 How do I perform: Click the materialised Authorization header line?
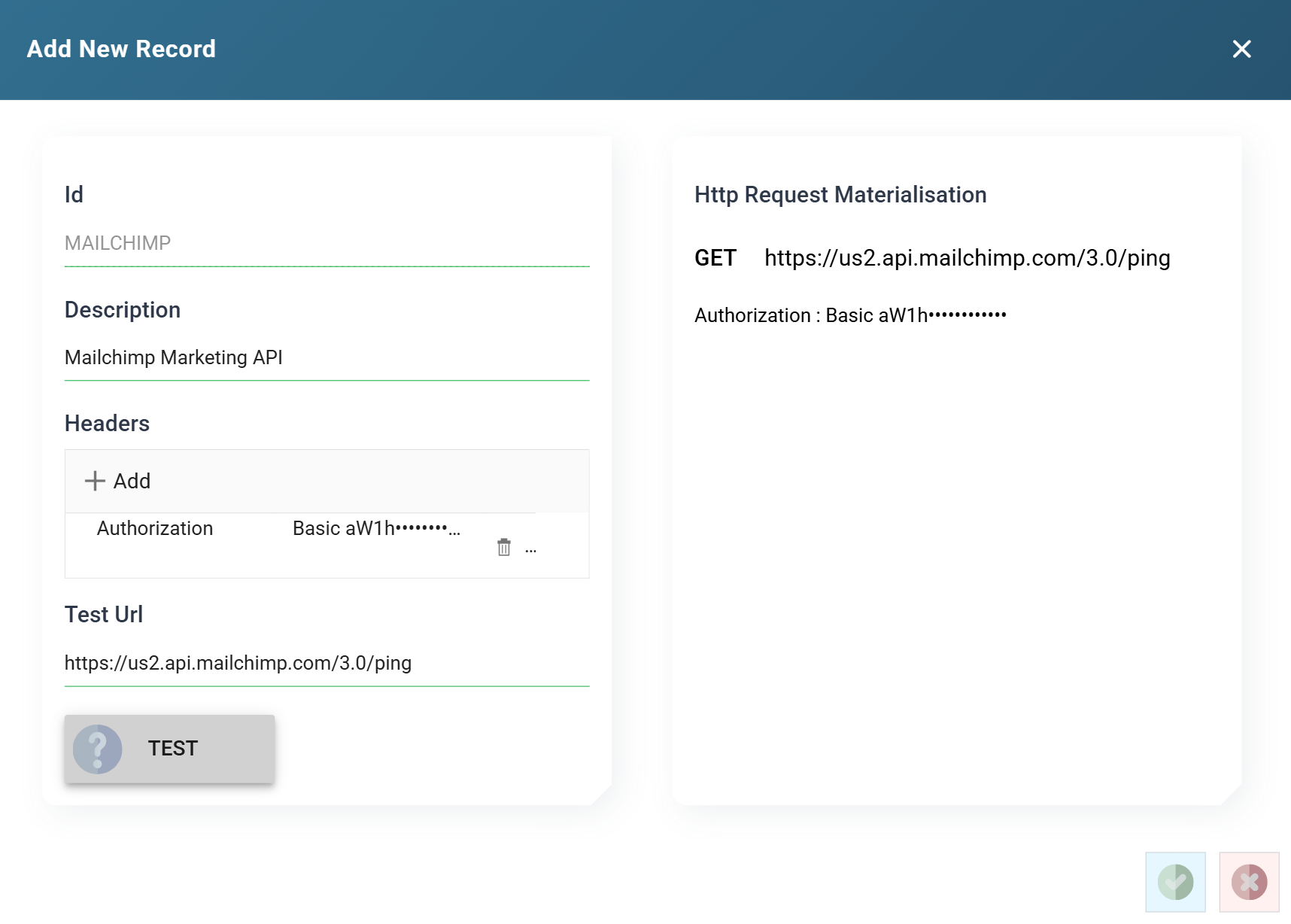tap(850, 315)
